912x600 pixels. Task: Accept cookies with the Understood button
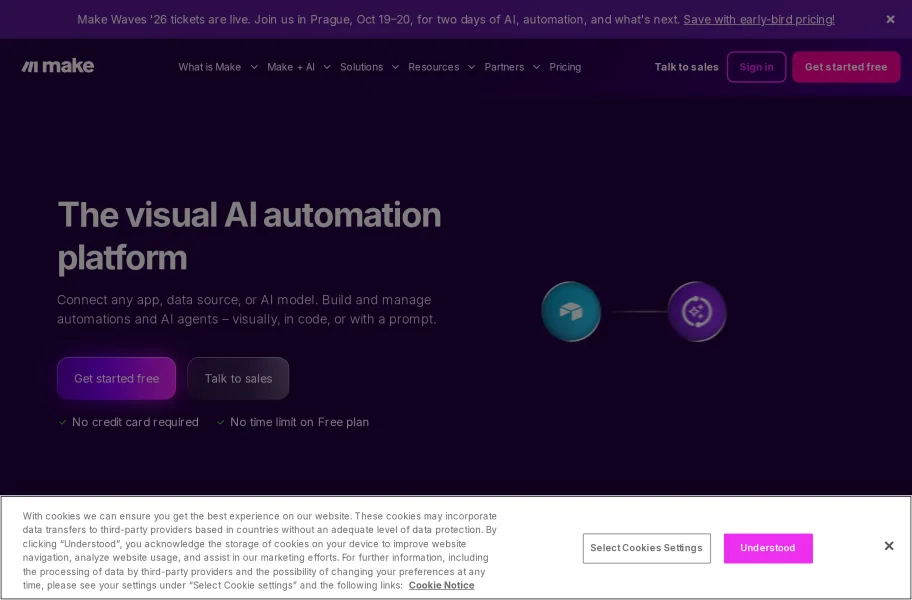768,548
